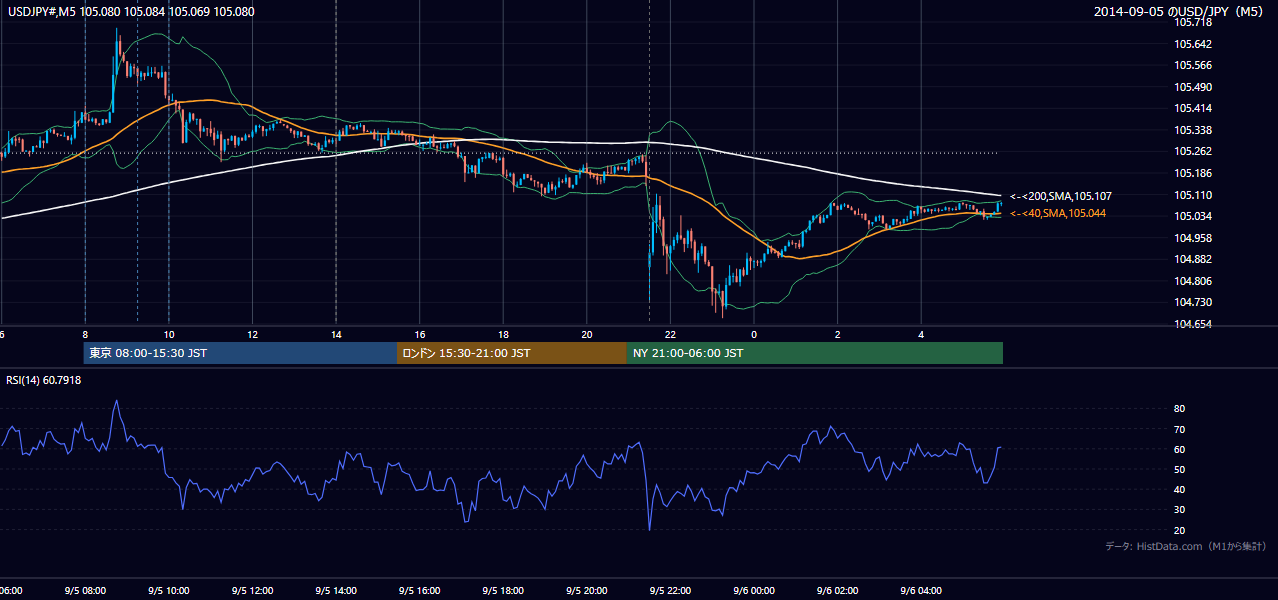The height and width of the screenshot is (600, 1278).
Task: Click the RSI 30 level label
Action: [x=1180, y=509]
